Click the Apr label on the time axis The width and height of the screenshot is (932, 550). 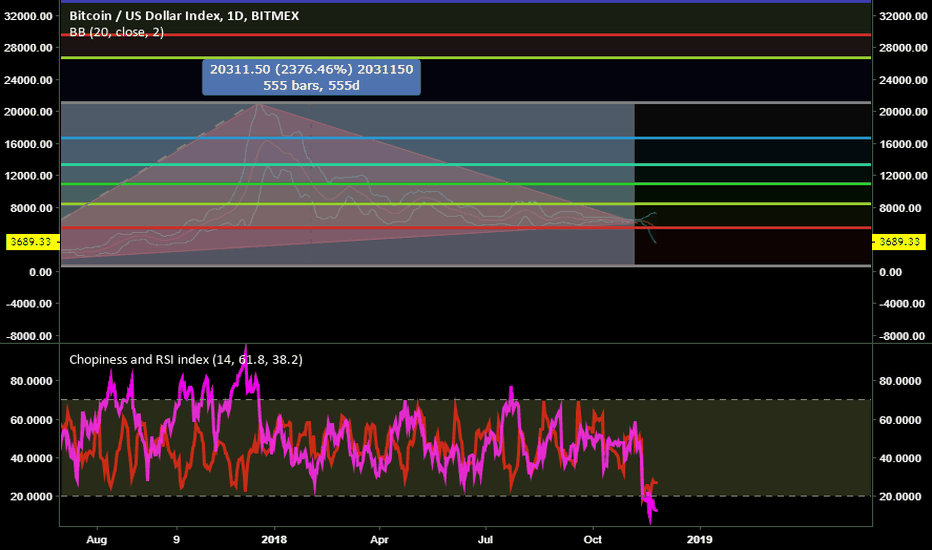(379, 540)
